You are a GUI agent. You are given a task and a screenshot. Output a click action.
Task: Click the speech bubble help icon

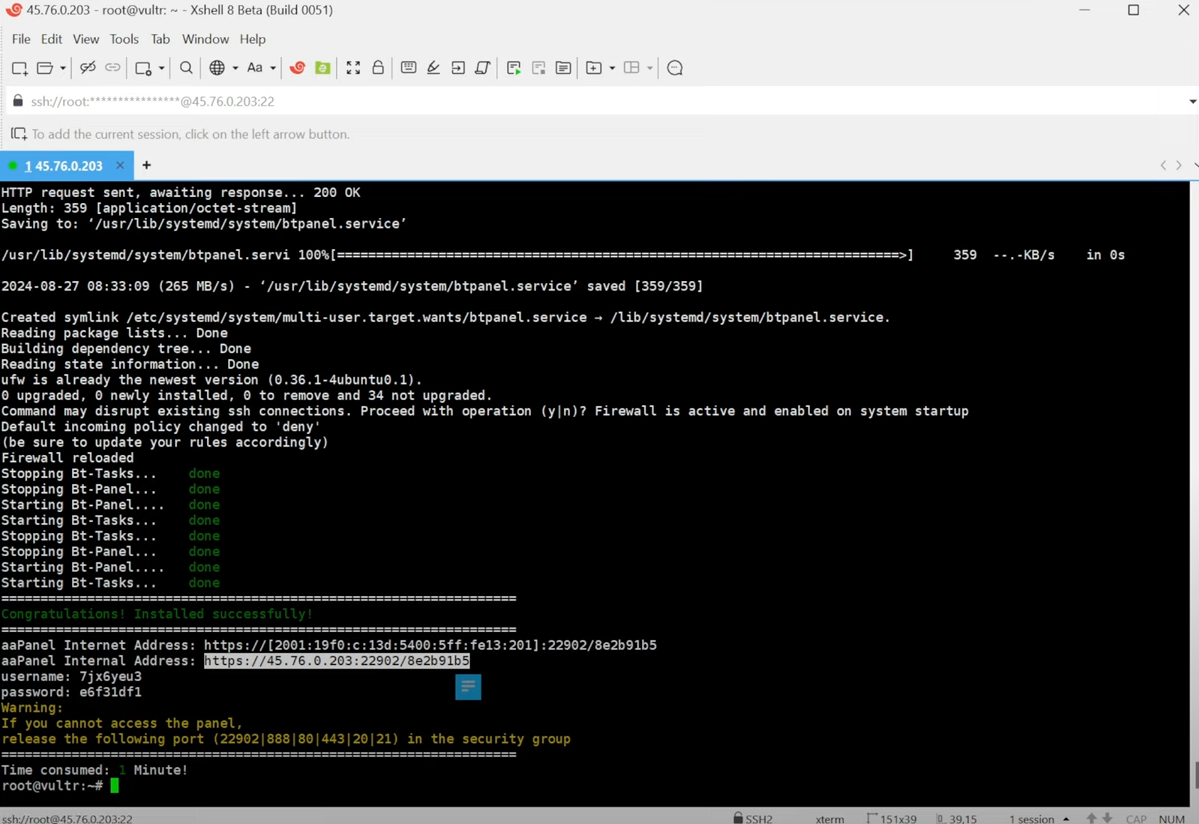(x=675, y=68)
